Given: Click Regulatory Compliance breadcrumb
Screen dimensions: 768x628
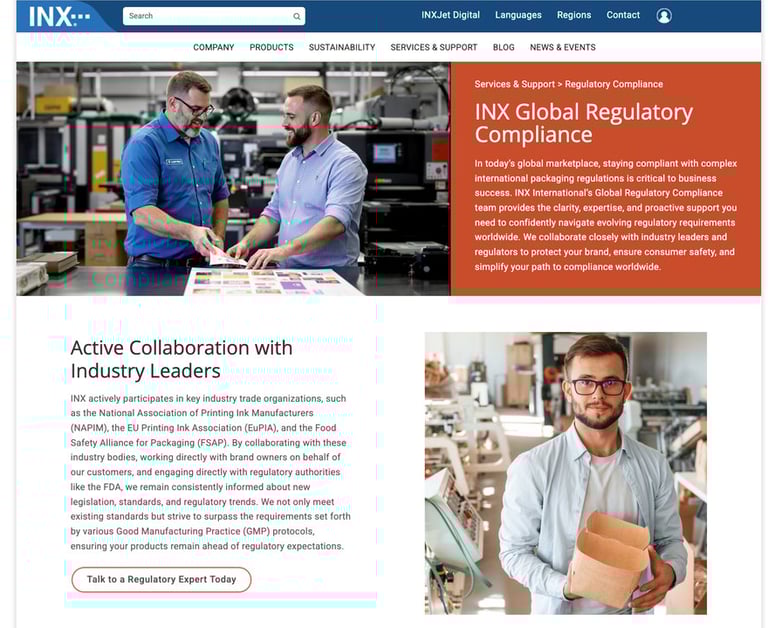Looking at the screenshot, I should click(614, 84).
